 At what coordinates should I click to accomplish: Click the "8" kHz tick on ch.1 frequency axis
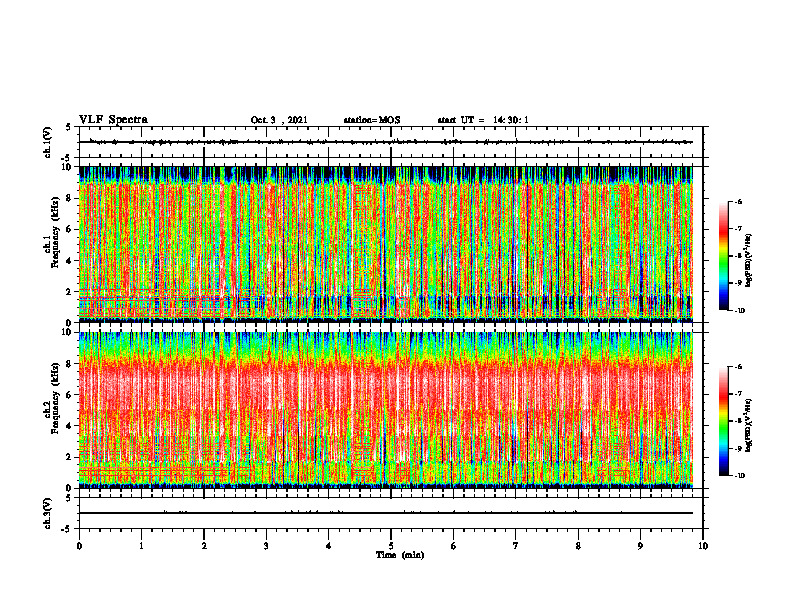[x=70, y=198]
